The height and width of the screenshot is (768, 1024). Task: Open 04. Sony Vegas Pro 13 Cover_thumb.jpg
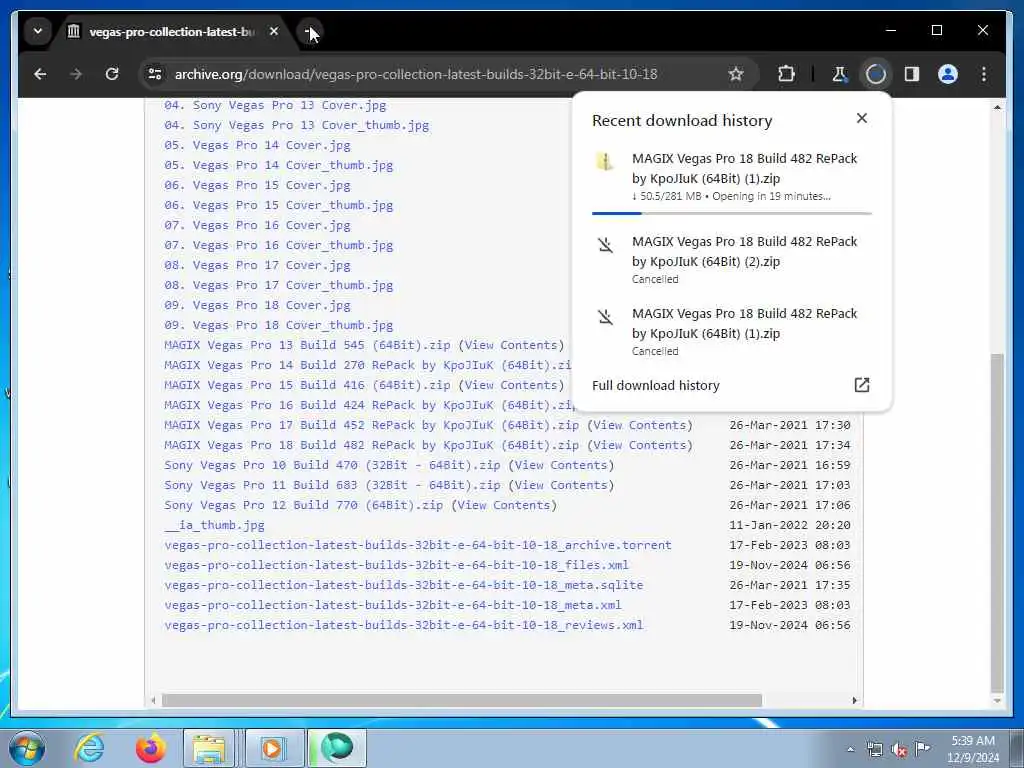(x=296, y=125)
